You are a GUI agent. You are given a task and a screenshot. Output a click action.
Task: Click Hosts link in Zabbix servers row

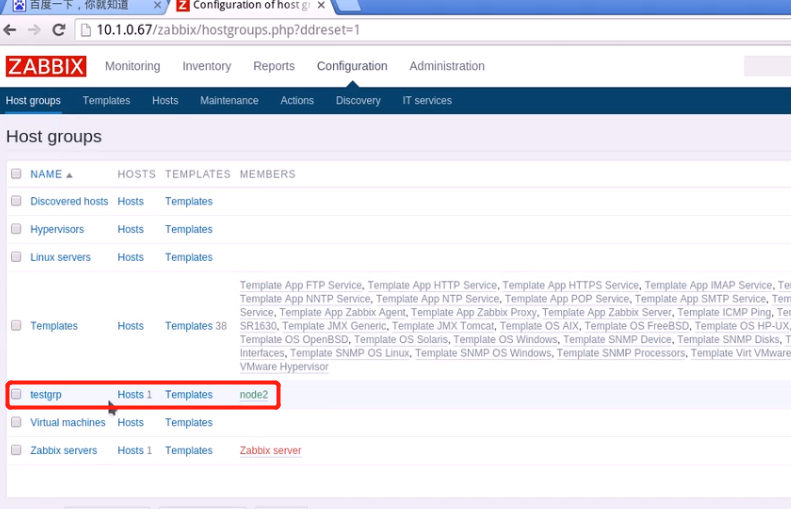point(131,450)
